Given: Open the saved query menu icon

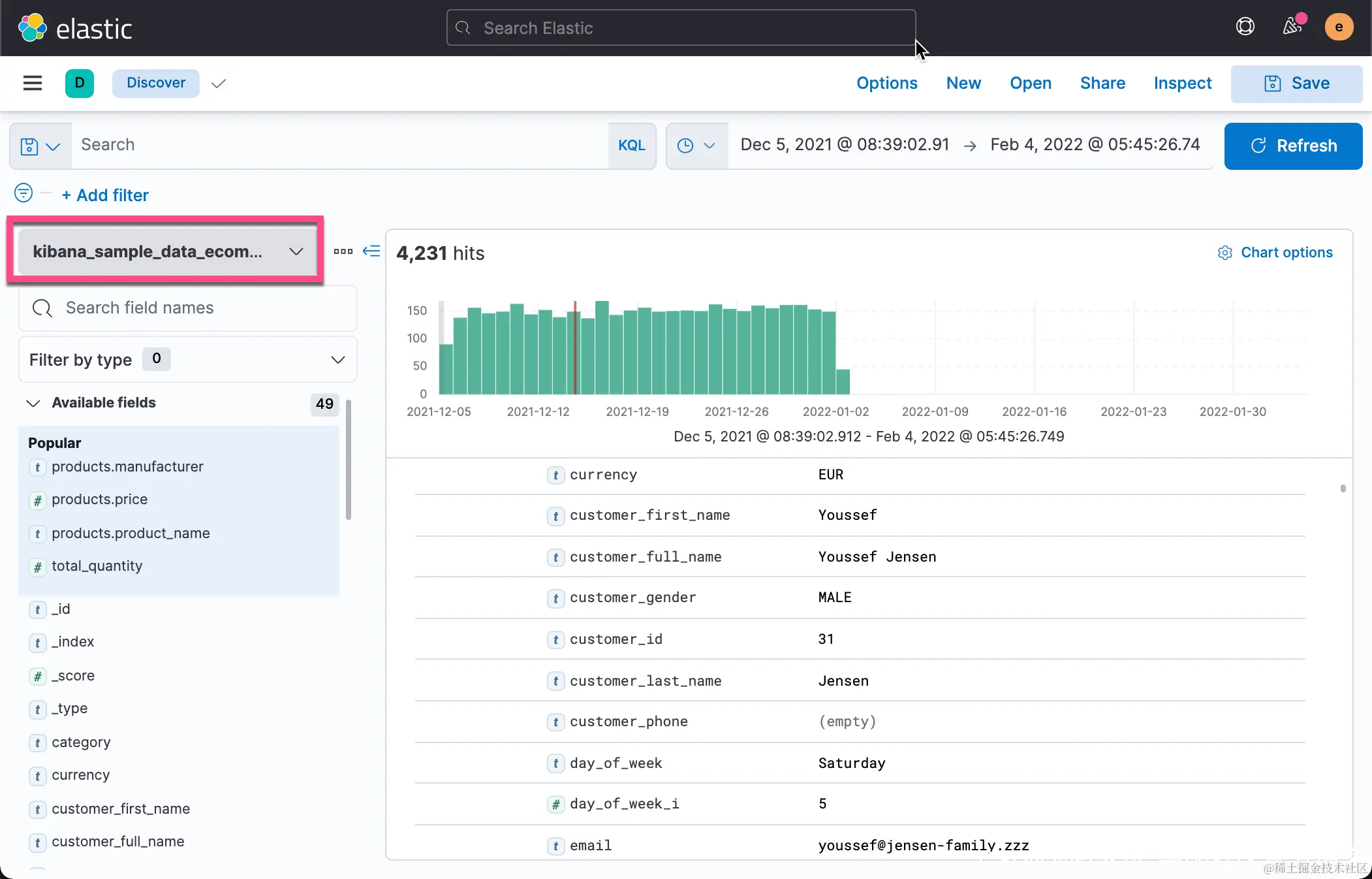Looking at the screenshot, I should 40,146.
